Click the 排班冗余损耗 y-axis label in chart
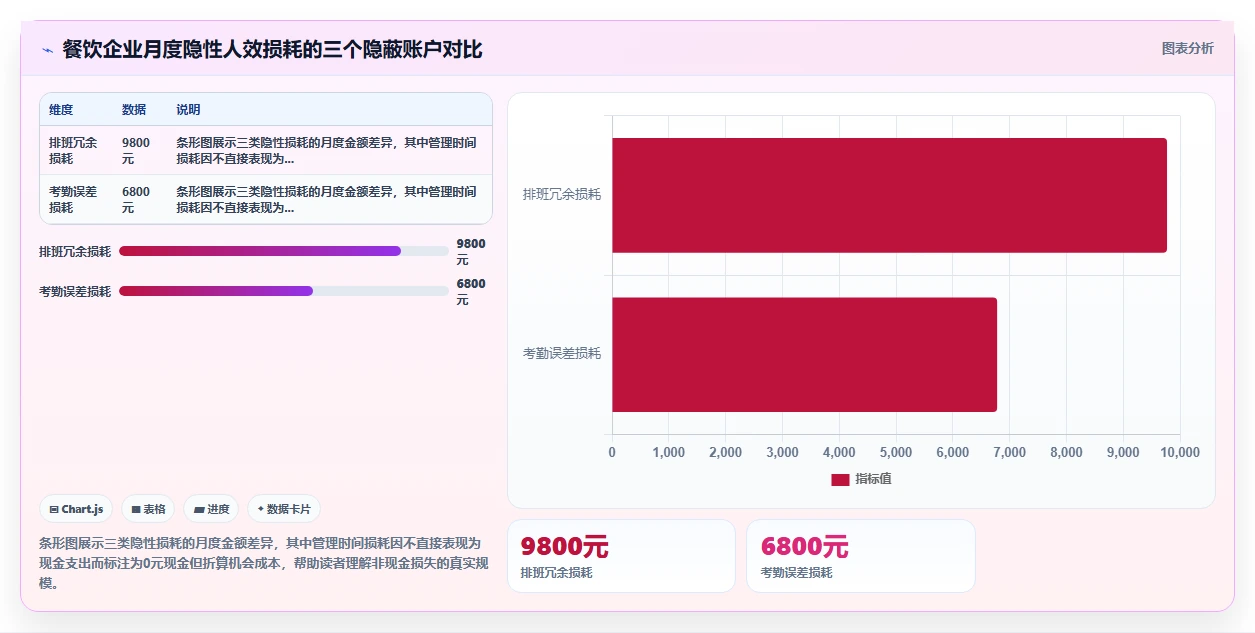The width and height of the screenshot is (1255, 633). point(562,194)
